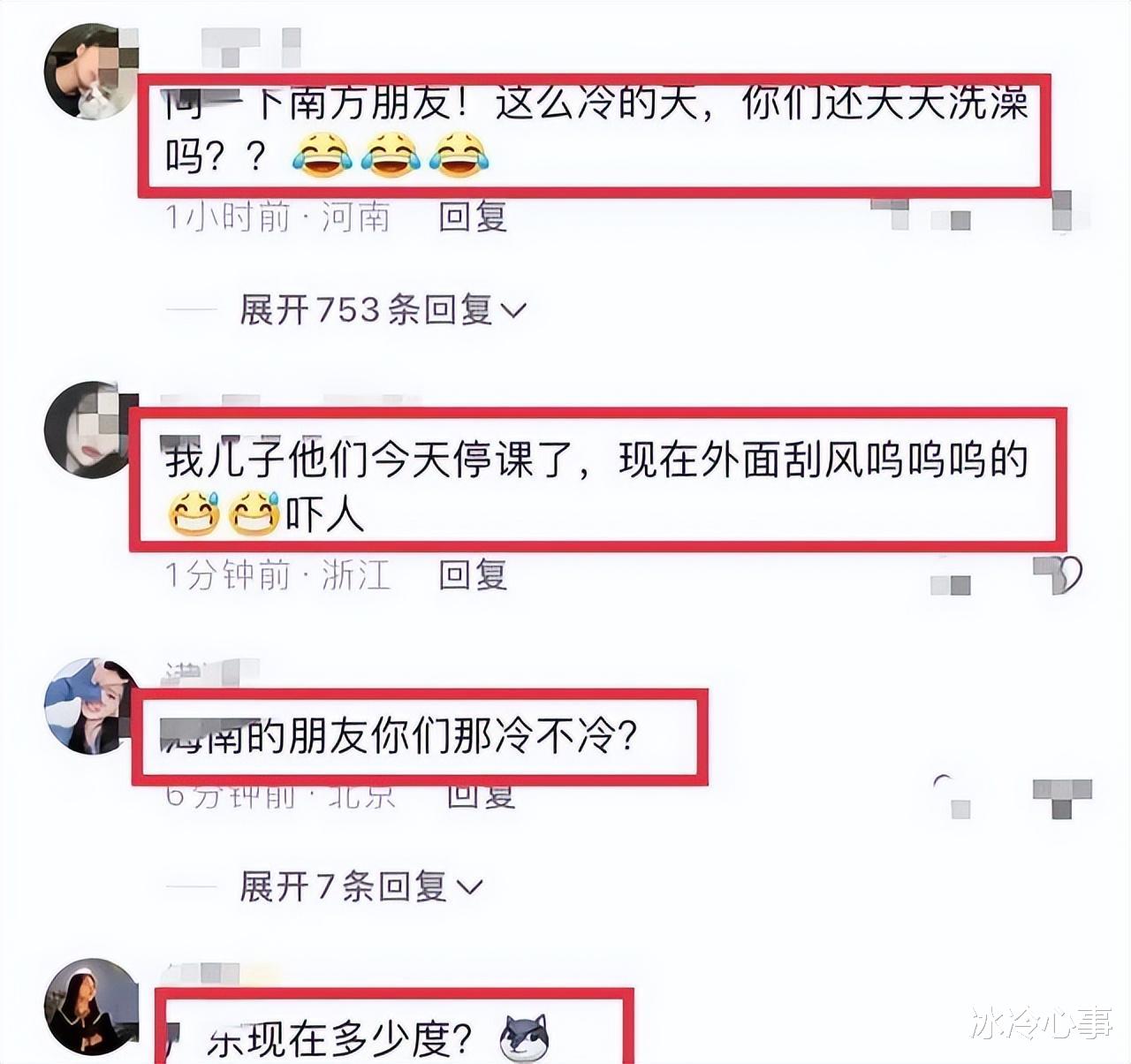
Task: Click the chevron beside 展开753条回复
Action: (x=513, y=310)
